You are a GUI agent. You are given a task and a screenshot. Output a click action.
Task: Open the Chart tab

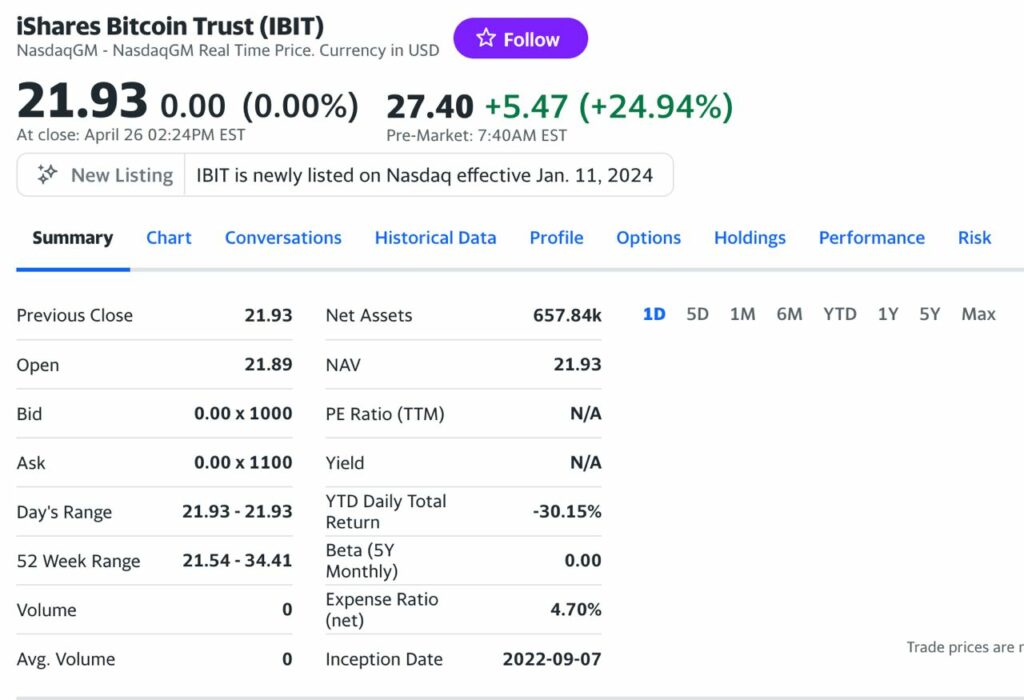coord(168,238)
